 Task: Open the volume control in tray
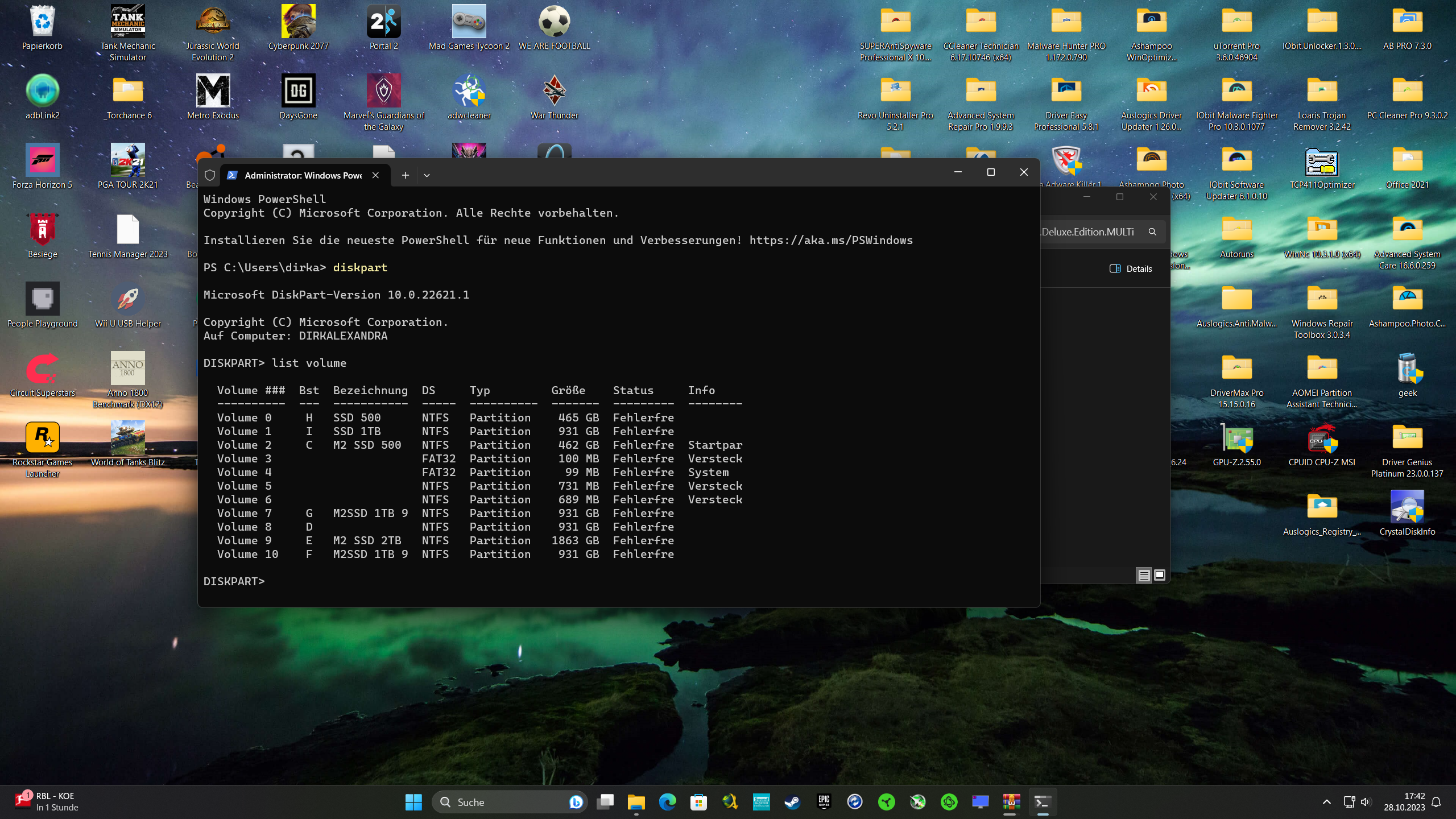click(x=1365, y=802)
